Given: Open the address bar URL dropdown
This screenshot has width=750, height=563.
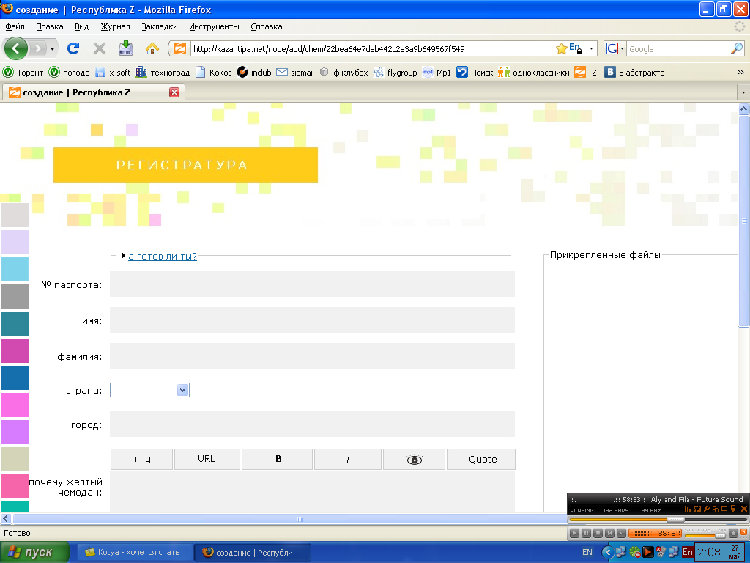Looking at the screenshot, I should pyautogui.click(x=592, y=48).
